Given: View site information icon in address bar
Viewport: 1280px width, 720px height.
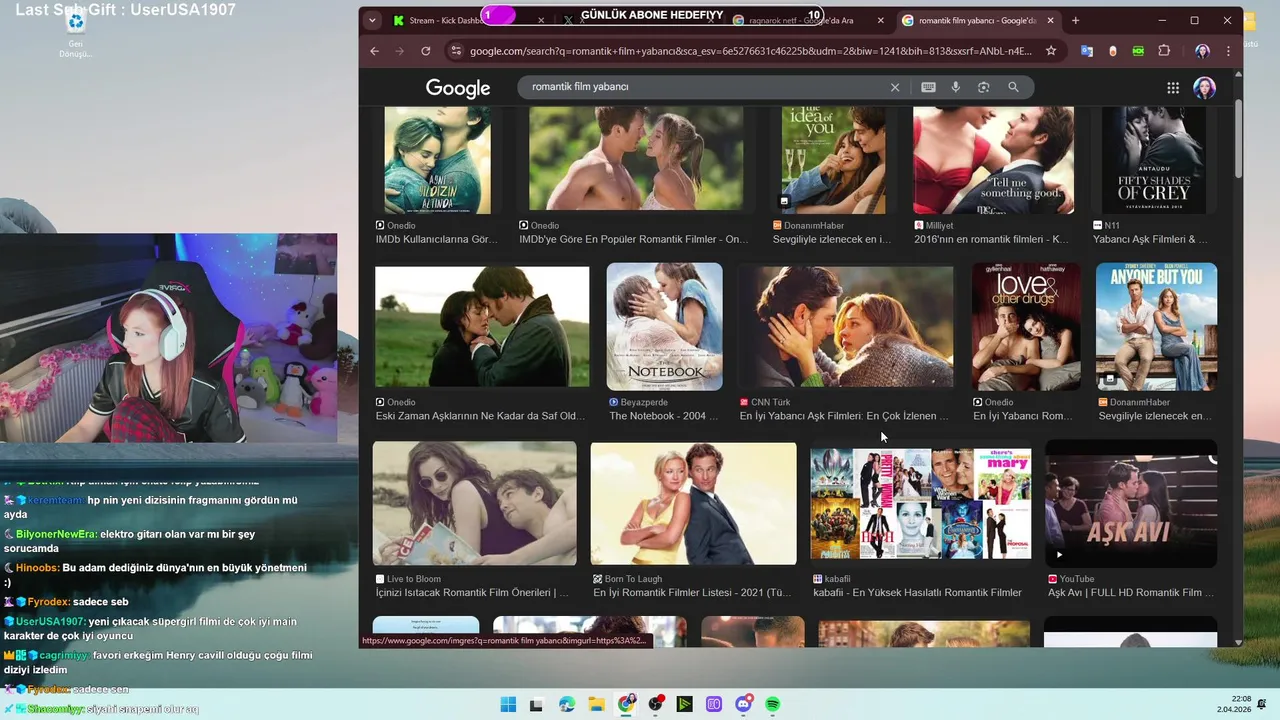Looking at the screenshot, I should [x=456, y=51].
